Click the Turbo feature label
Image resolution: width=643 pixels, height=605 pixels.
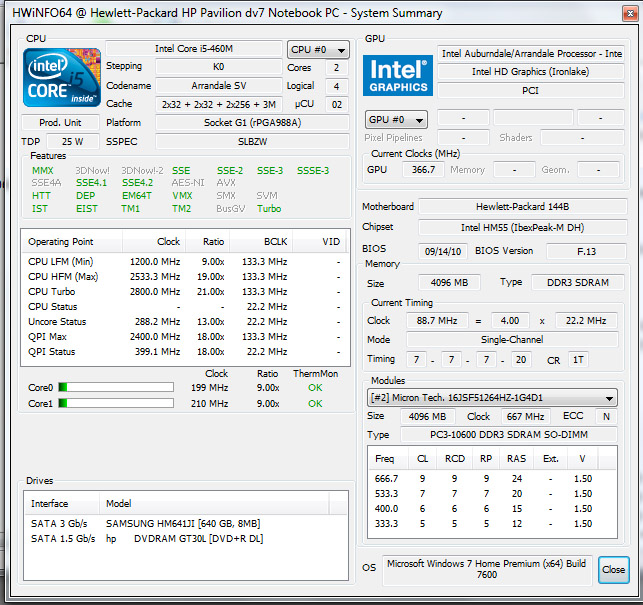tap(269, 209)
